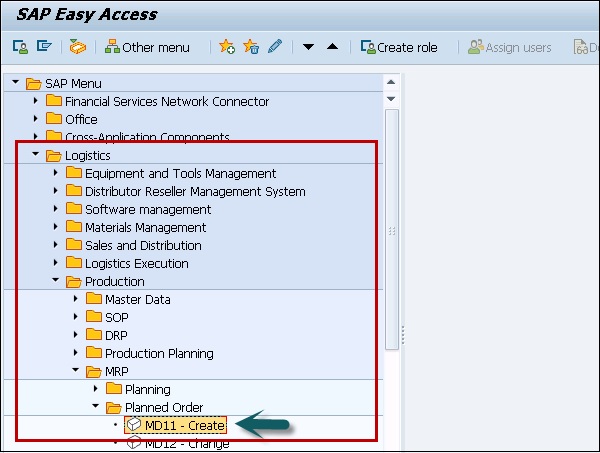This screenshot has height=453, width=600.
Task: Expand the DRP folder
Action: click(x=76, y=334)
